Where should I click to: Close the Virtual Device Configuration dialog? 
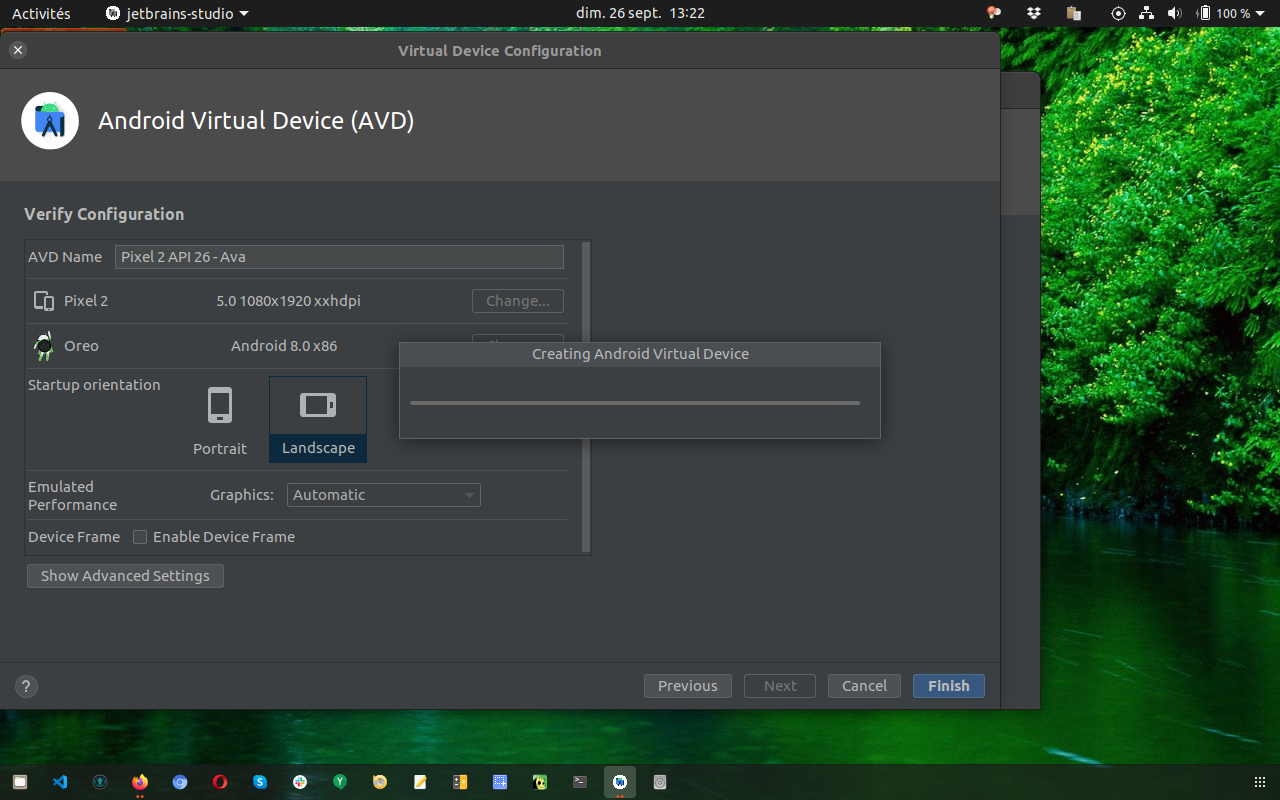pyautogui.click(x=18, y=50)
